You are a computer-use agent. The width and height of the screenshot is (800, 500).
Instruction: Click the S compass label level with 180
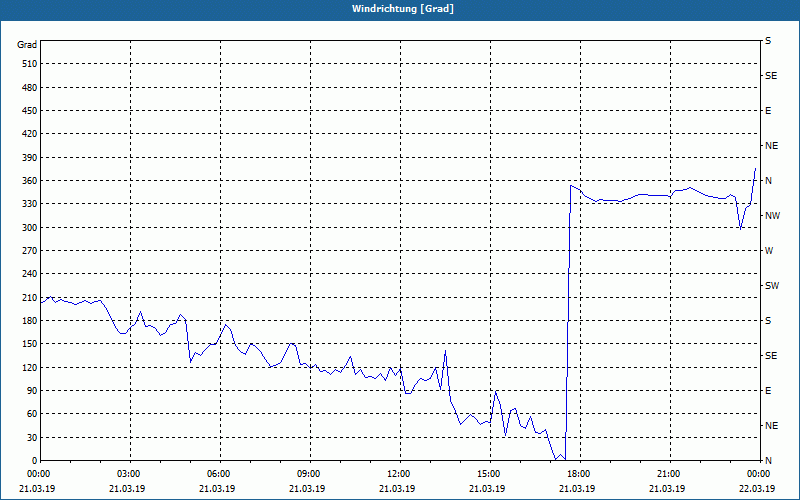point(768,321)
